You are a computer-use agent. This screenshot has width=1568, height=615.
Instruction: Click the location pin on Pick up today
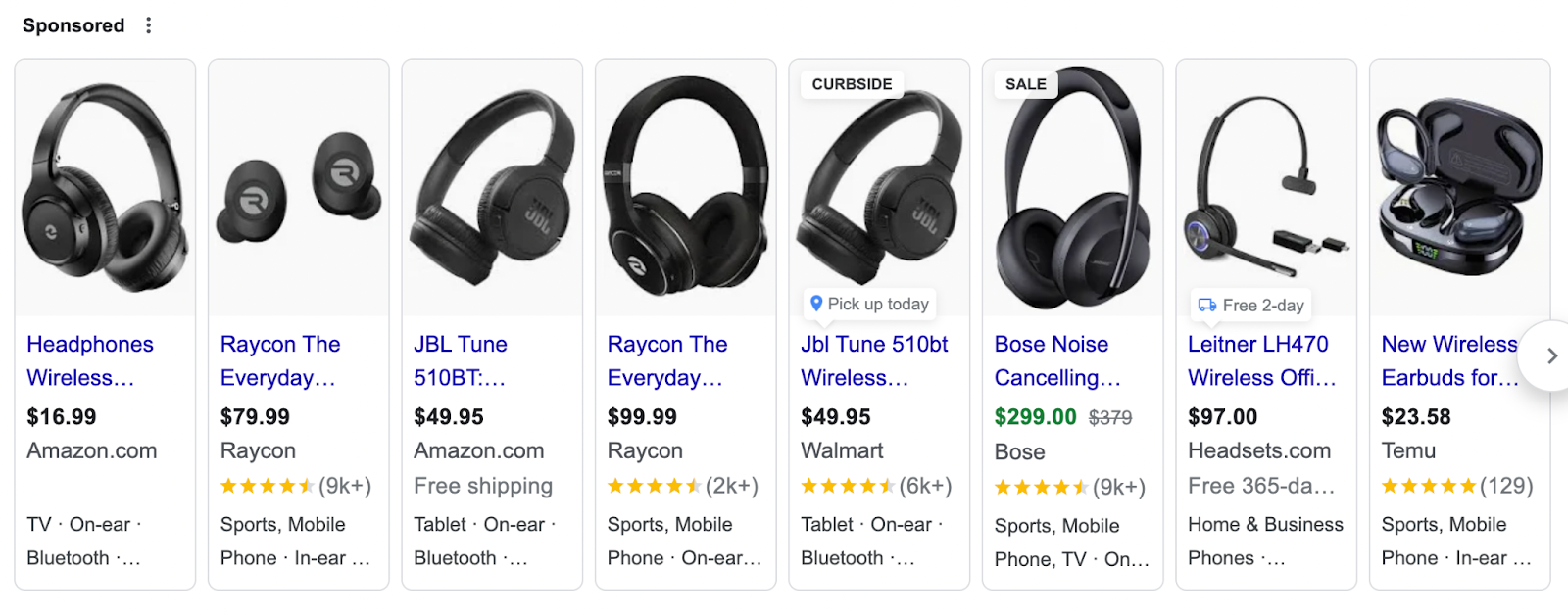(x=818, y=304)
